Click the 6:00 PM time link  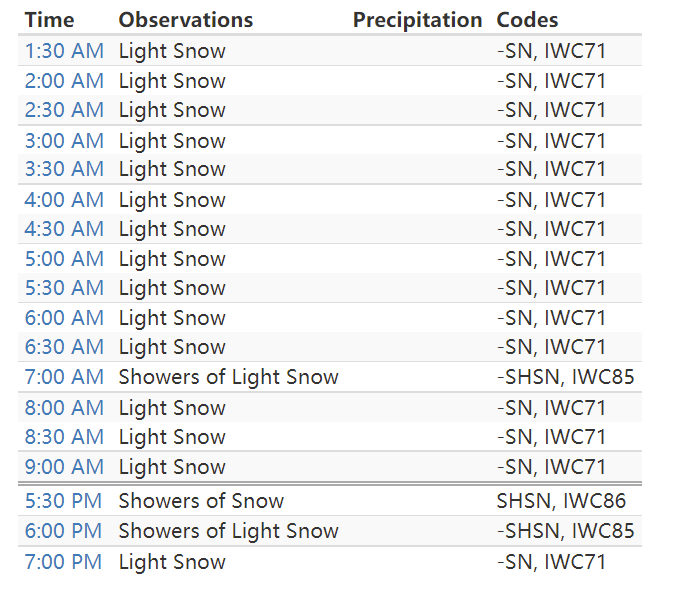(63, 531)
